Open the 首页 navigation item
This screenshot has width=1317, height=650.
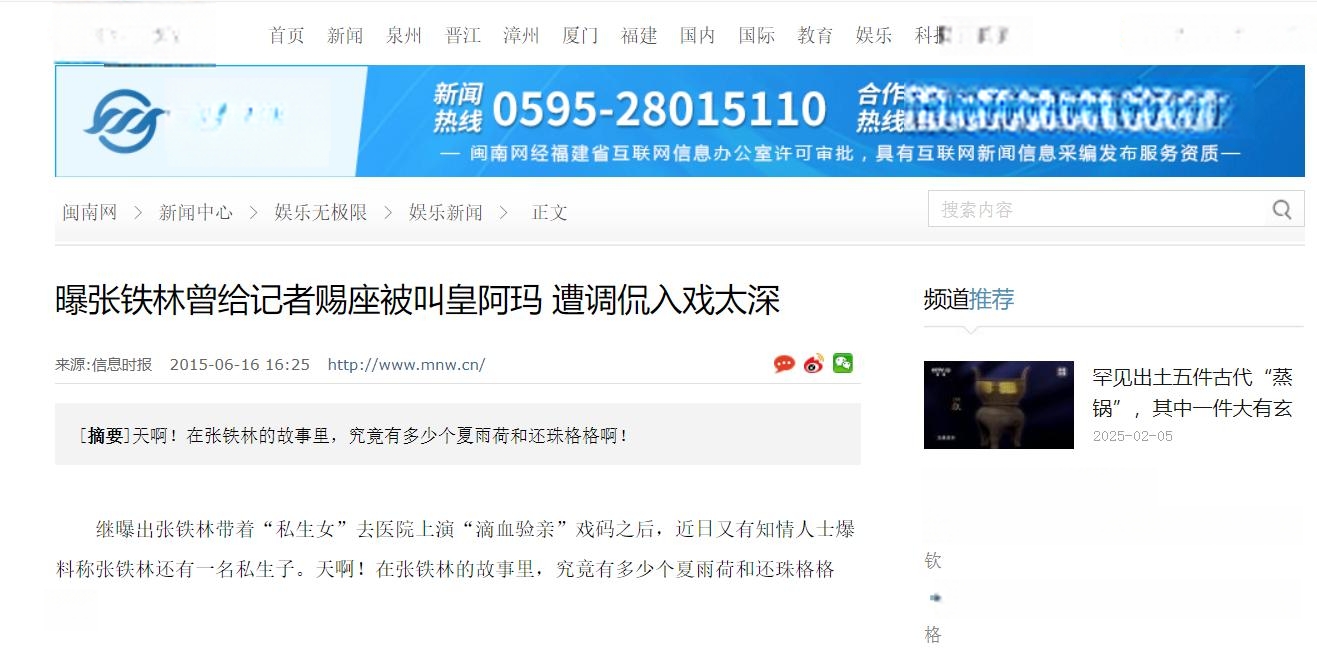286,35
